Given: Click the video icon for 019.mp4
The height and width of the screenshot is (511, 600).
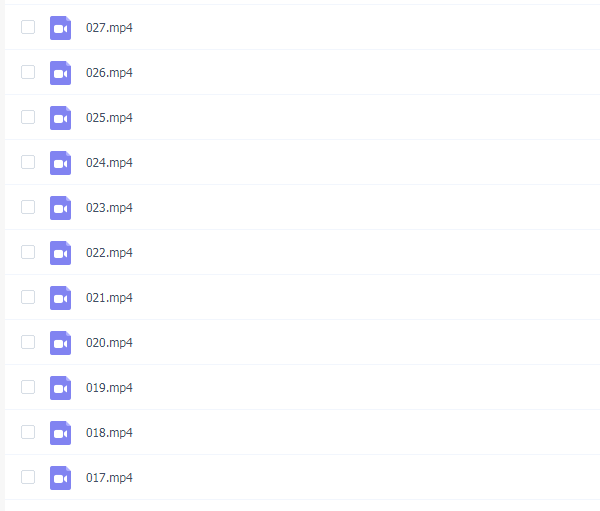Looking at the screenshot, I should tap(60, 388).
